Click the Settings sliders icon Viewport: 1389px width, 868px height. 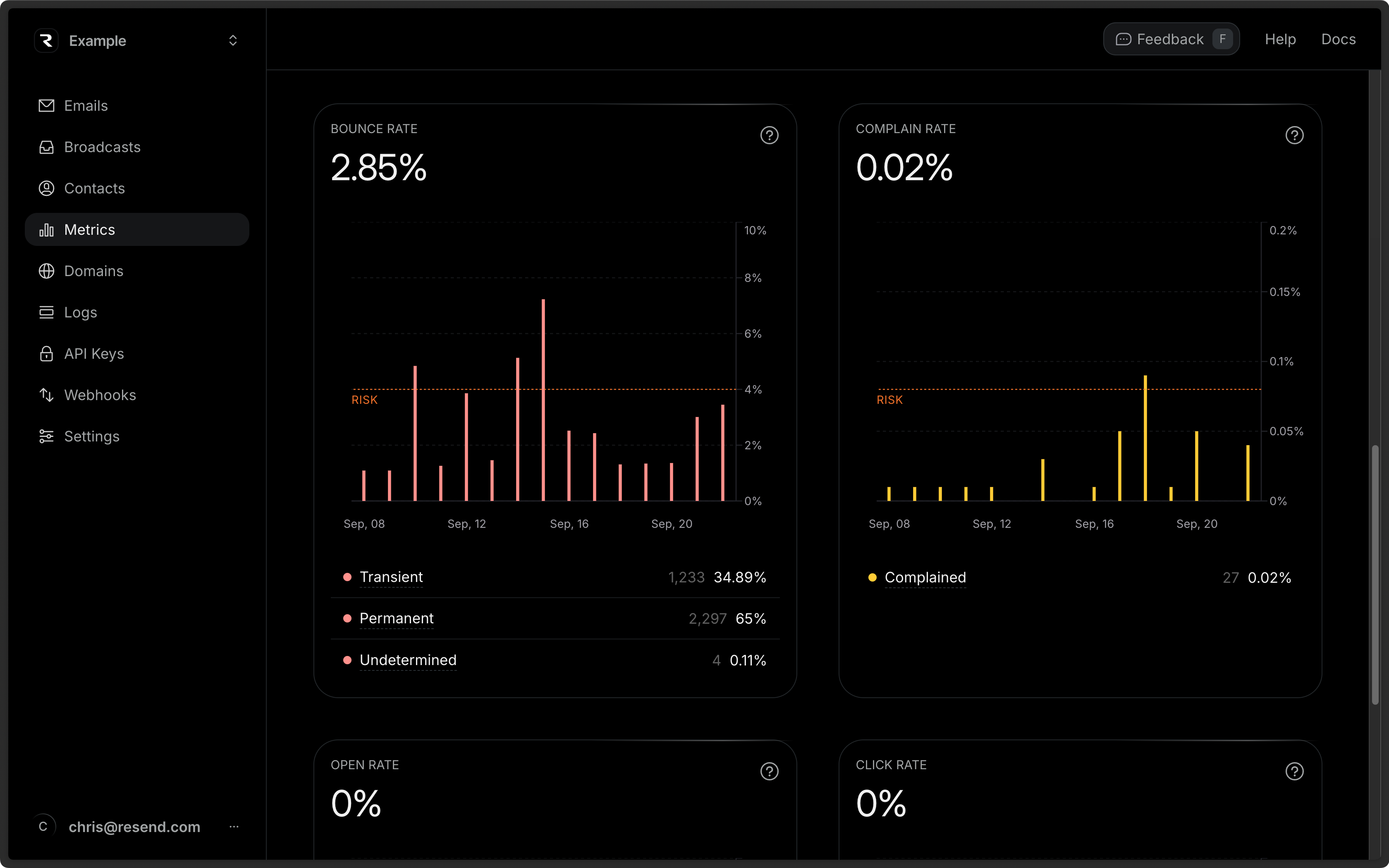click(46, 436)
